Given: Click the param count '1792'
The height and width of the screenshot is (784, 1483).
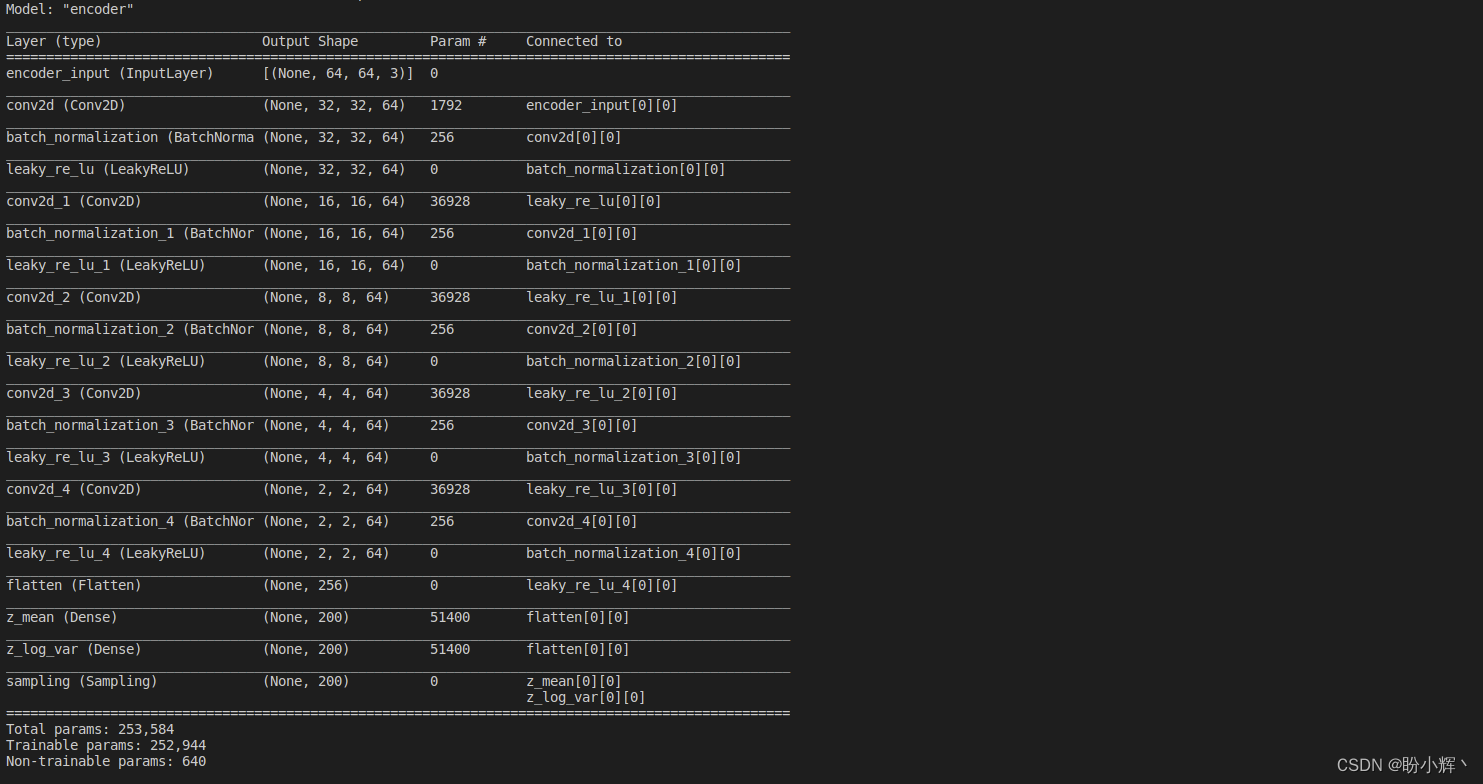Looking at the screenshot, I should [446, 105].
